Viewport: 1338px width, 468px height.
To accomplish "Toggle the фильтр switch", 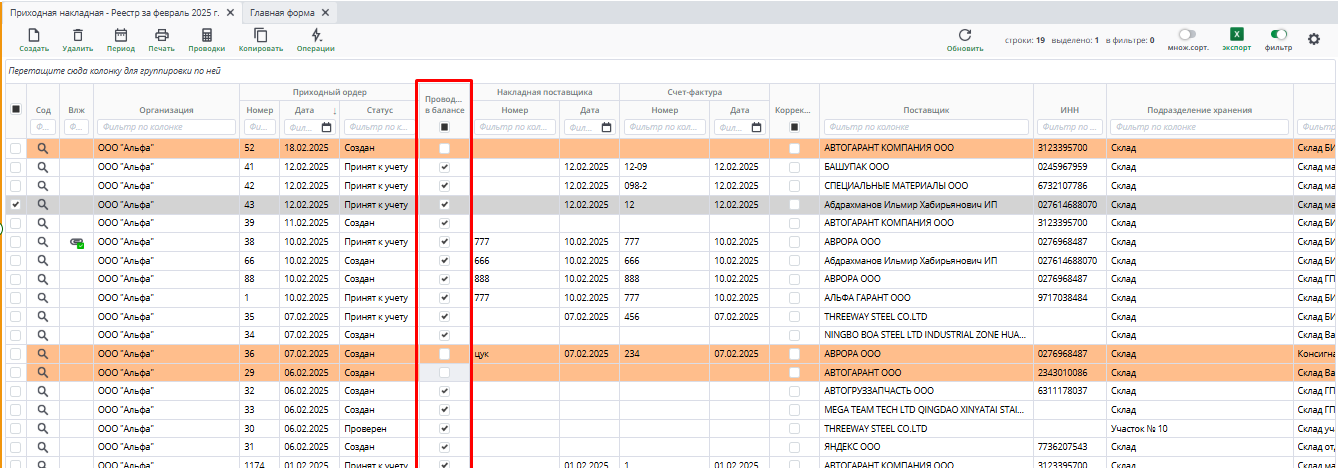I will point(1278,34).
